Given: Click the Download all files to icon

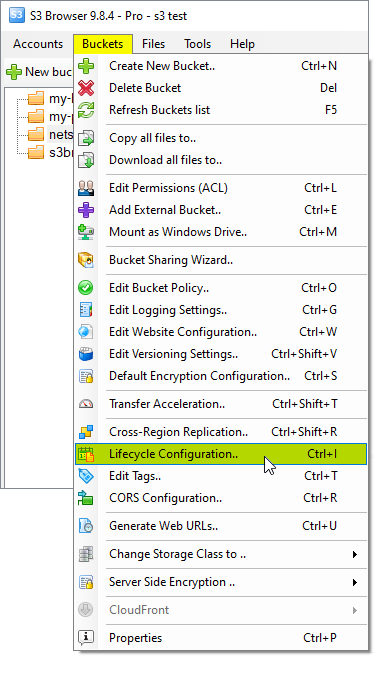Looking at the screenshot, I should 86,160.
